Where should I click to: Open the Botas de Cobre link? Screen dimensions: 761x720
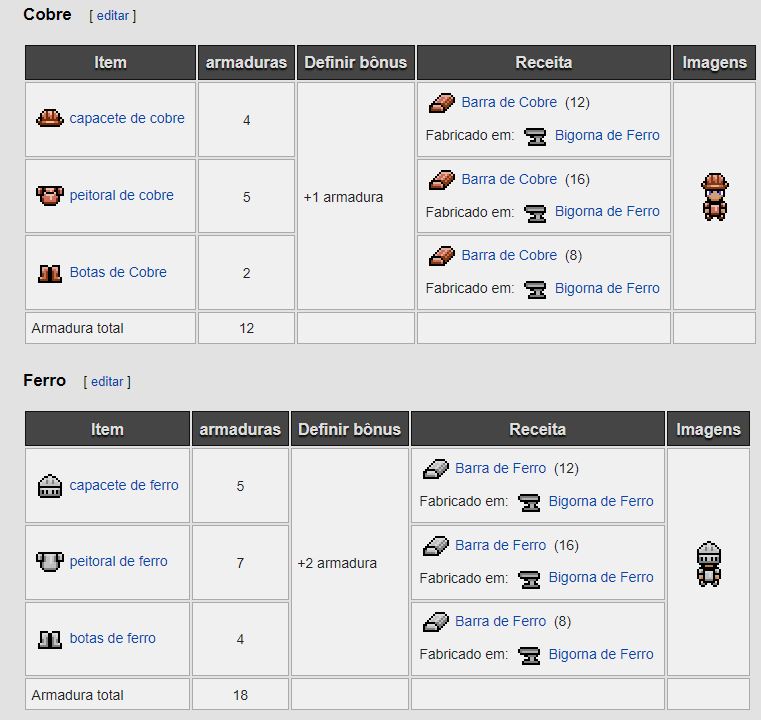point(118,272)
